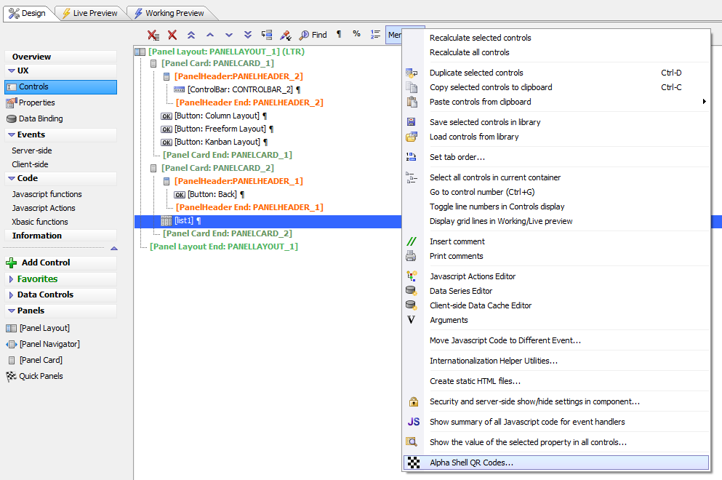Screen dimensions: 722x480
Task: Open Javascript functions
Action: (47, 194)
